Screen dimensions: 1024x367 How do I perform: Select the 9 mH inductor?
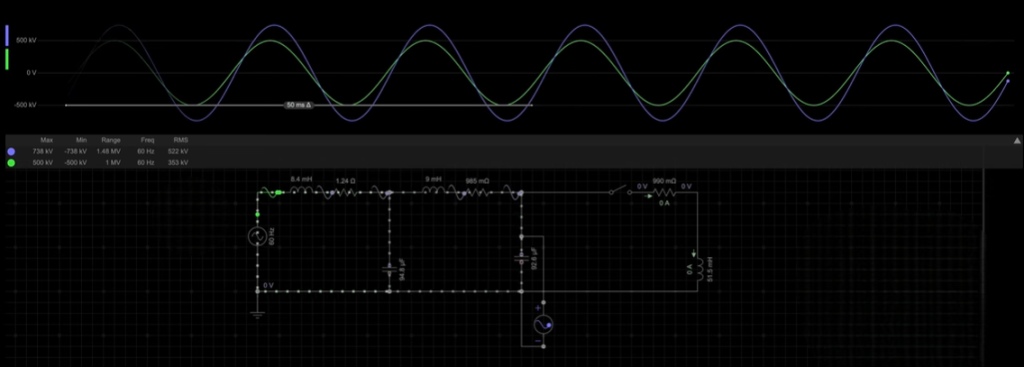click(435, 191)
